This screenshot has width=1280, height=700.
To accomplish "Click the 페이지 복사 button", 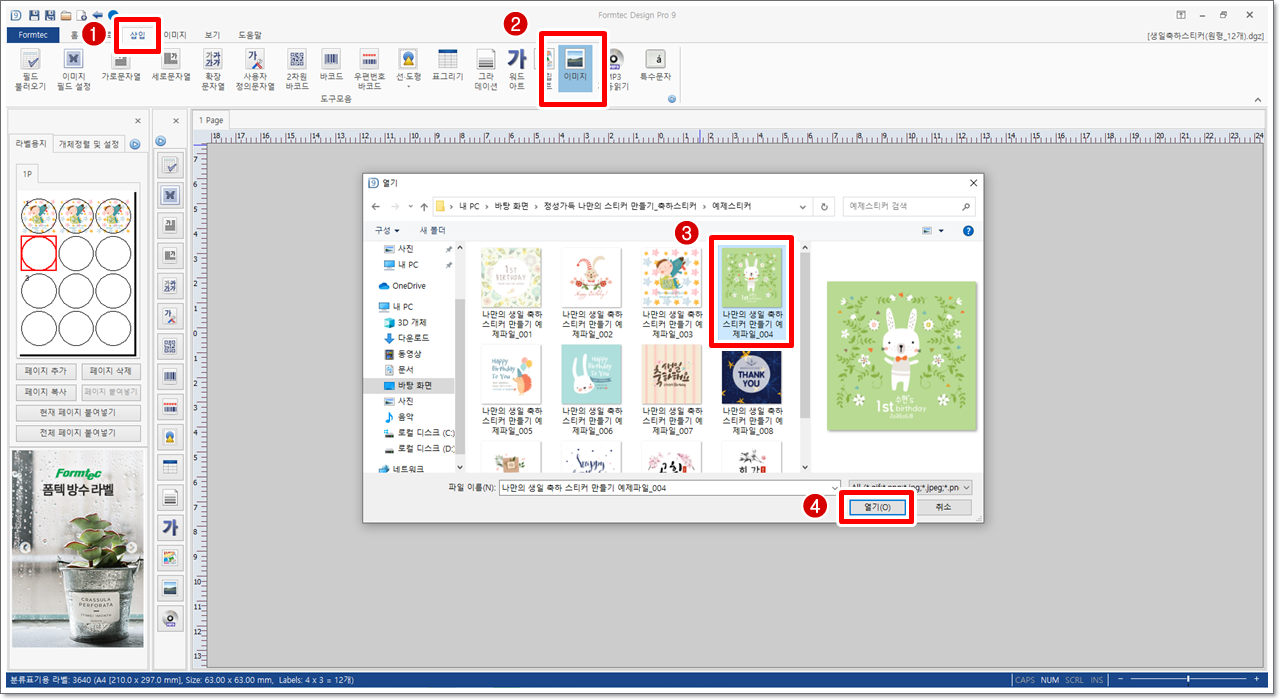I will (x=46, y=392).
